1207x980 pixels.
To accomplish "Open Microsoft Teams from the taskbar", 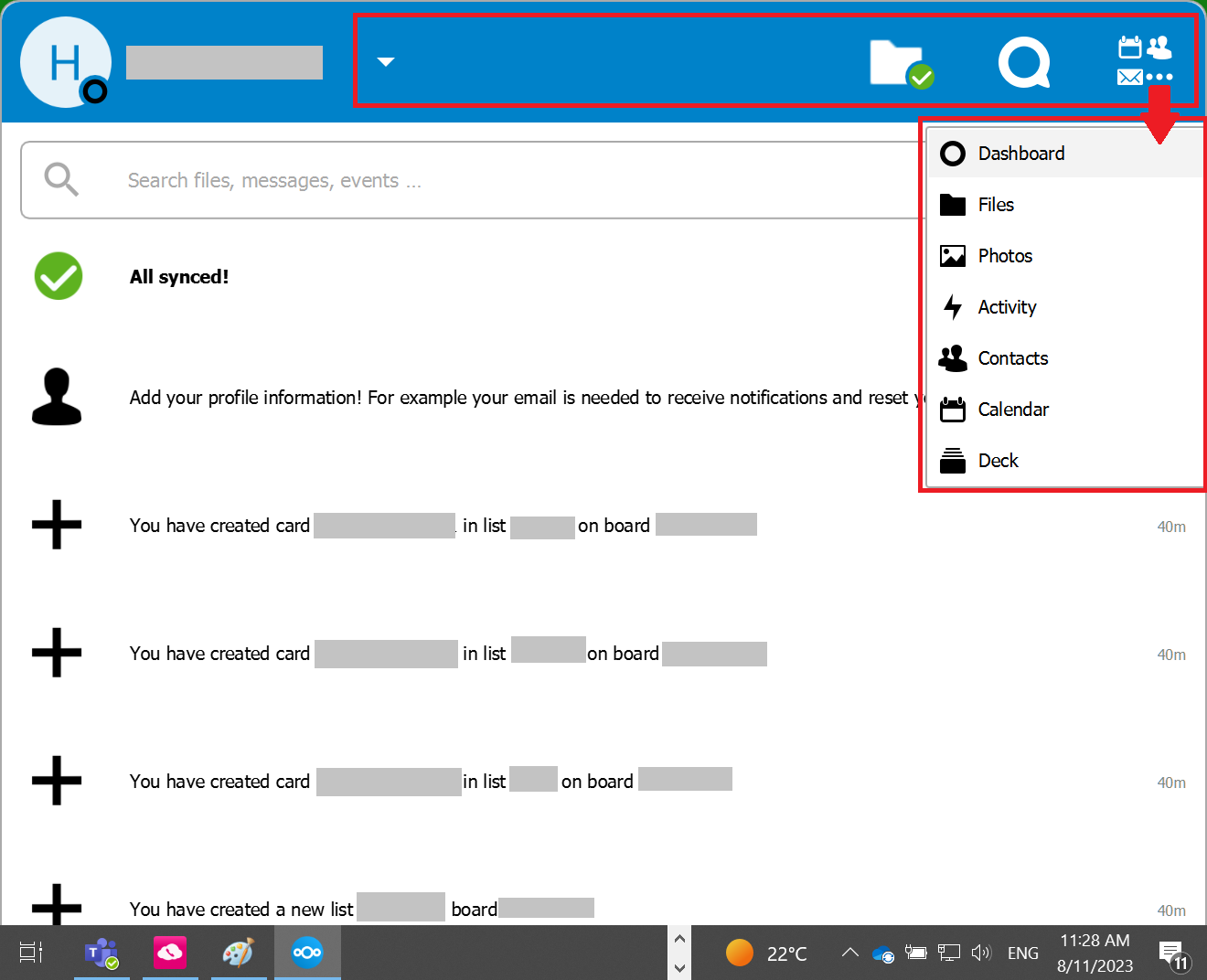I will 101,953.
